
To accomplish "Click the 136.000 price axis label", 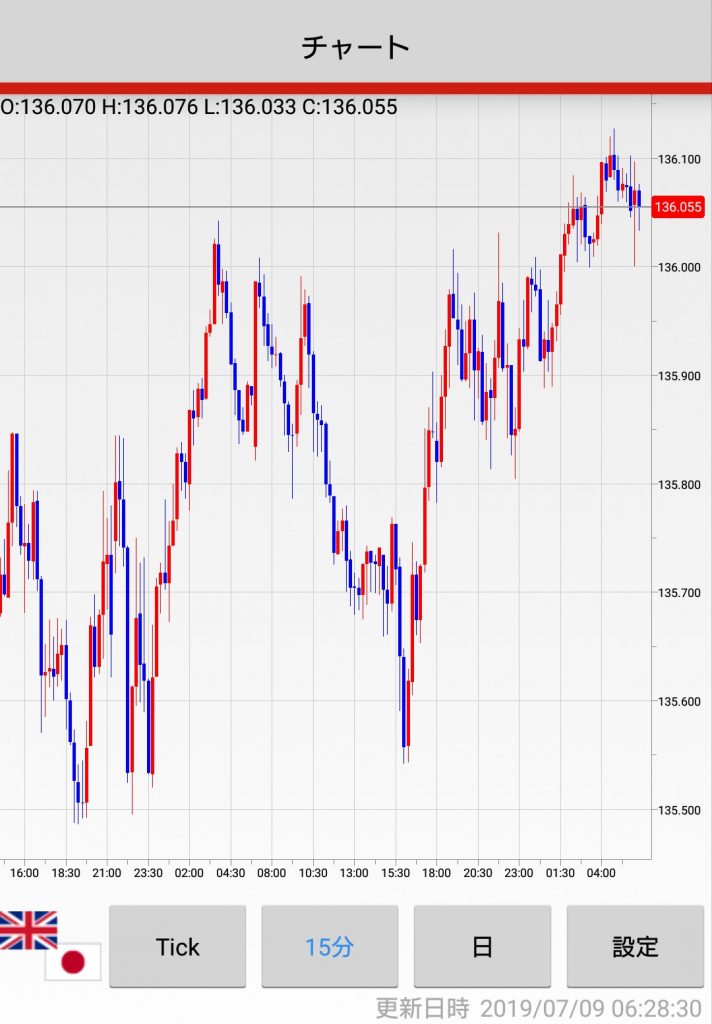I will pos(679,267).
